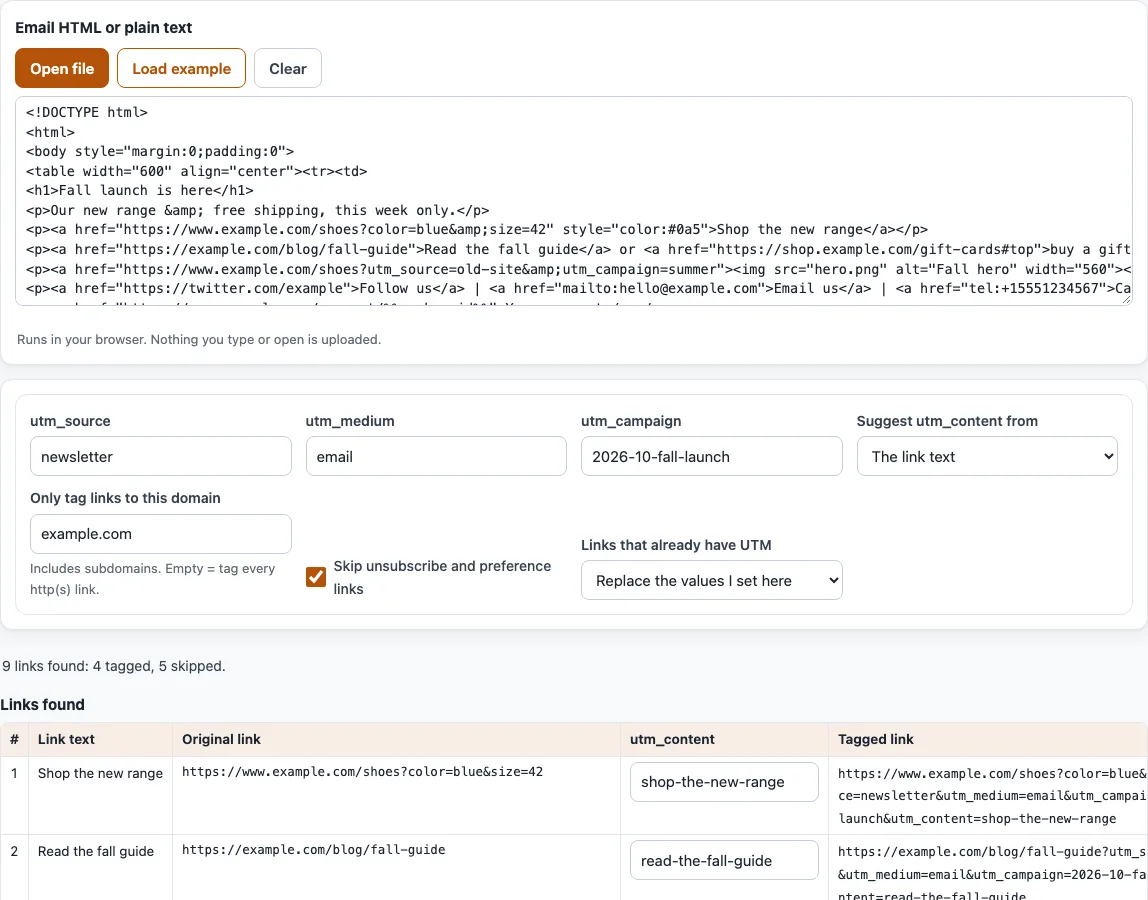Viewport: 1148px width, 900px height.
Task: Uncheck Skip unsubscribe and preference links
Action: [x=316, y=577]
